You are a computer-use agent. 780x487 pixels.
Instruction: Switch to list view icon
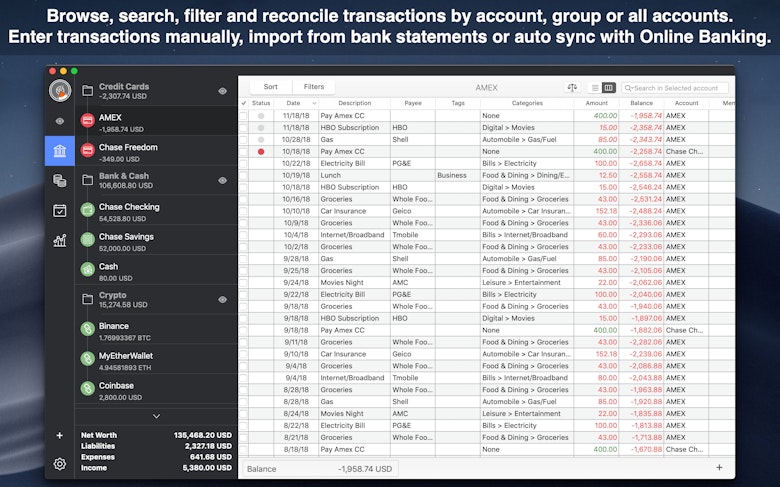[x=594, y=88]
